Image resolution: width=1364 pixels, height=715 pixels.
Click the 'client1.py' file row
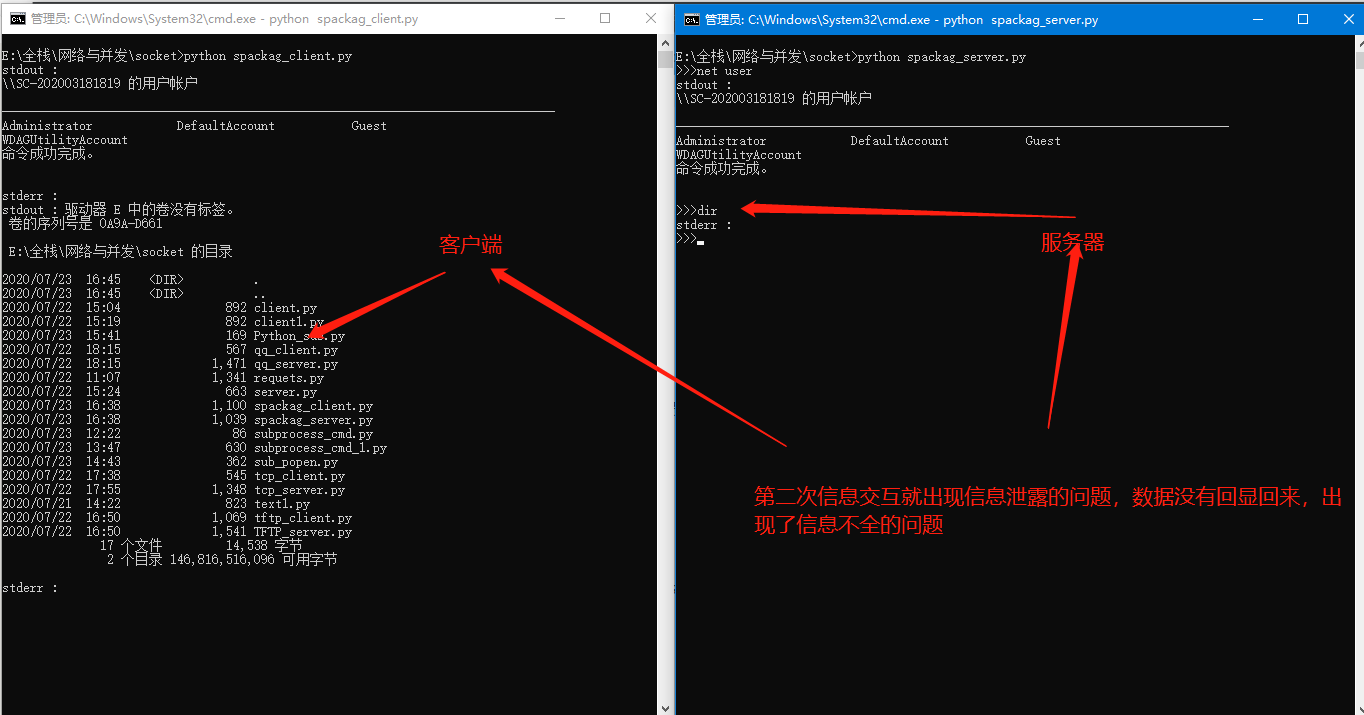click(x=163, y=322)
